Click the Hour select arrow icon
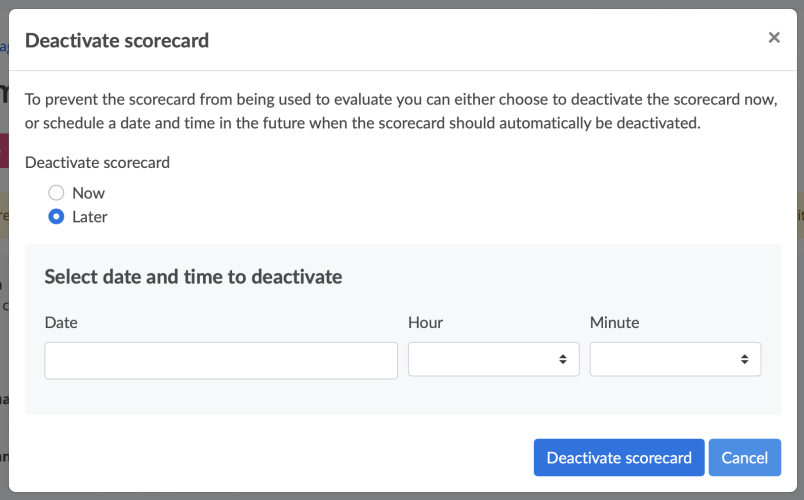 click(x=563, y=360)
